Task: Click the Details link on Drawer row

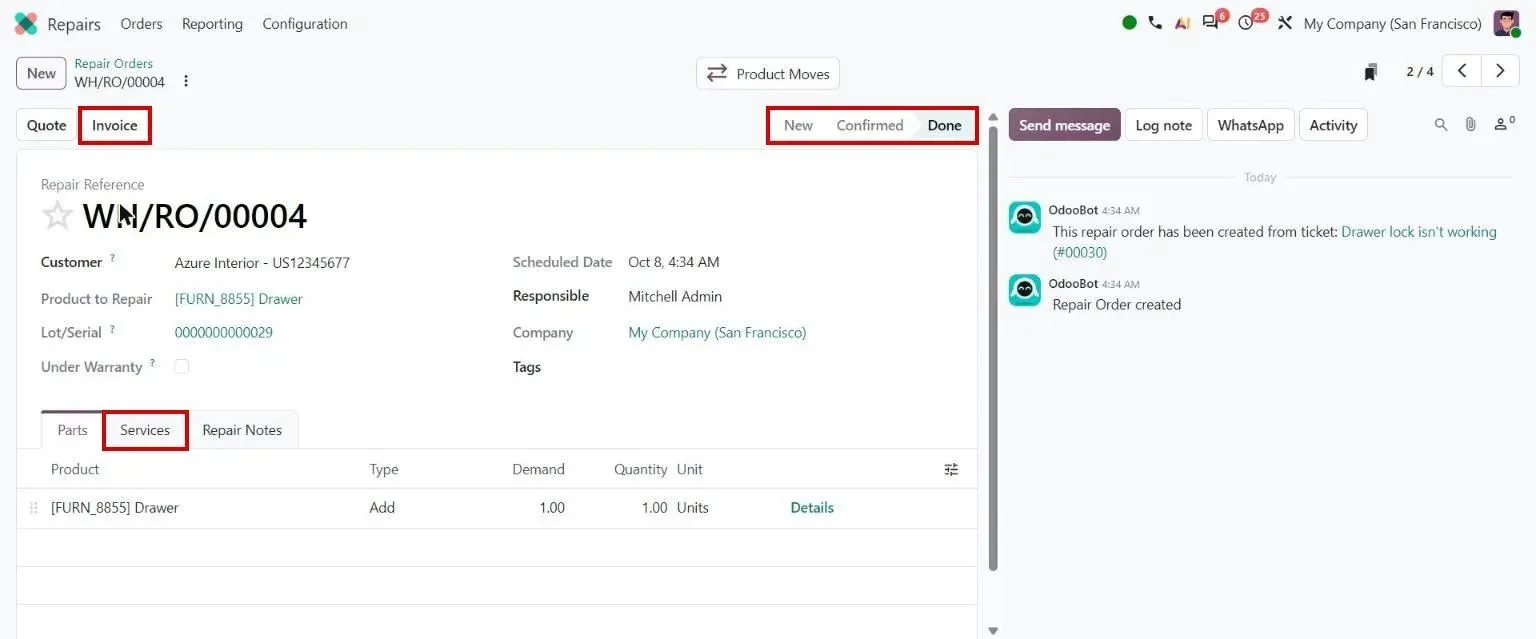Action: click(812, 508)
